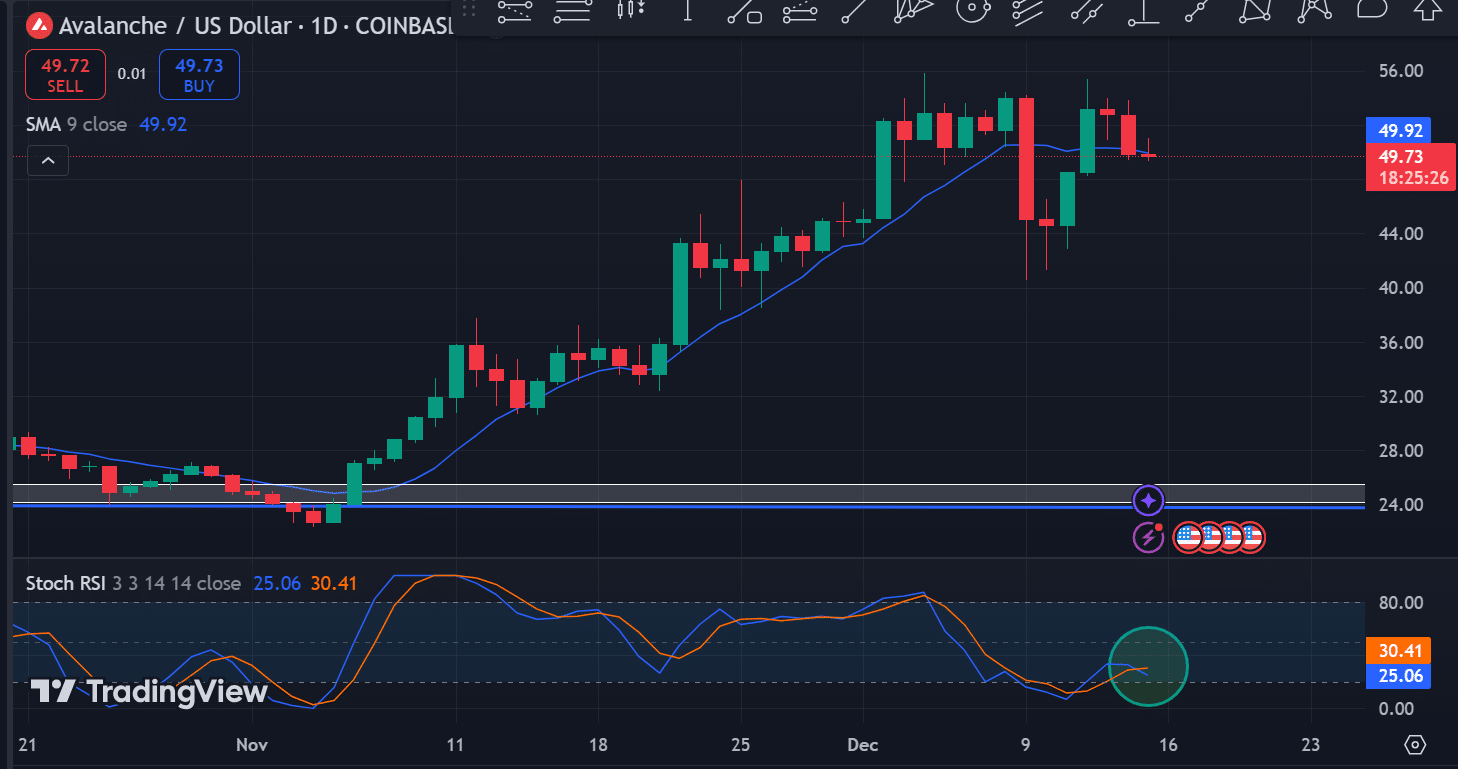Screen dimensions: 1458x769
Task: Collapse the indicator legend with chevron arrow
Action: 48,160
